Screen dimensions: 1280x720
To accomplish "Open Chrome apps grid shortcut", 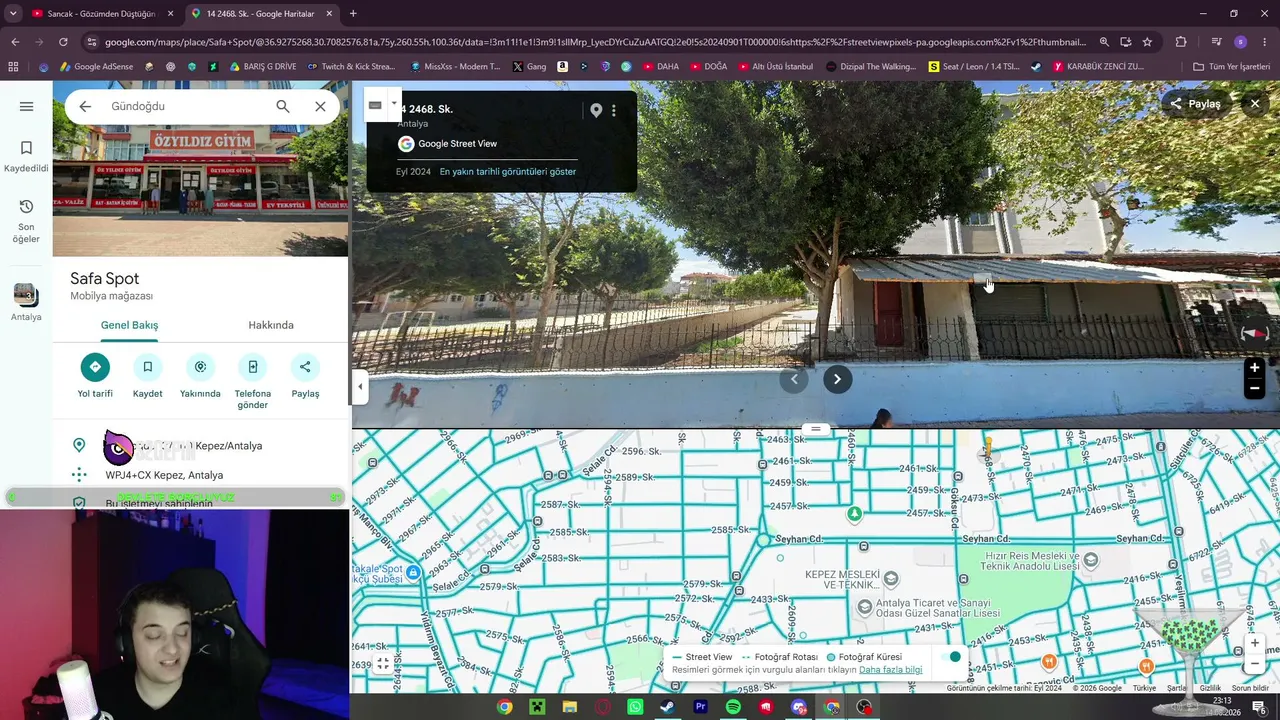I will [x=13, y=67].
